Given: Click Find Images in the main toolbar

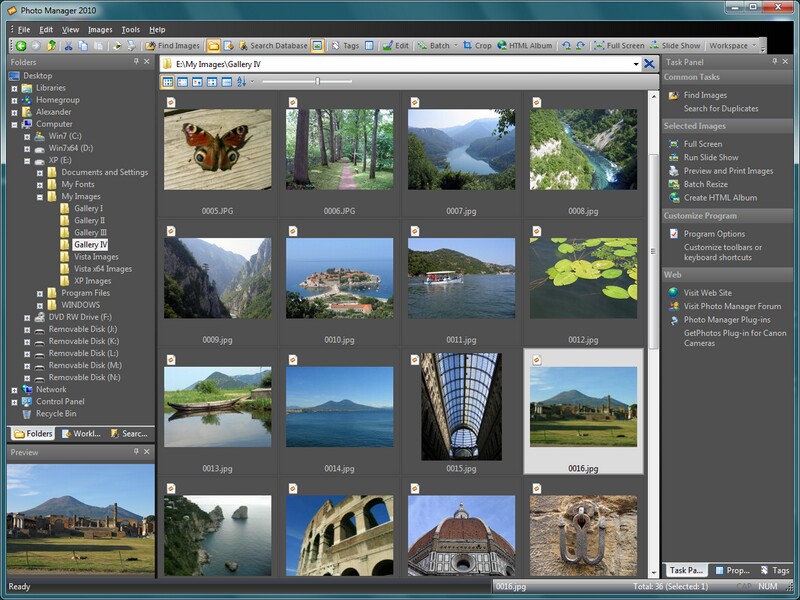Looking at the screenshot, I should (172, 45).
